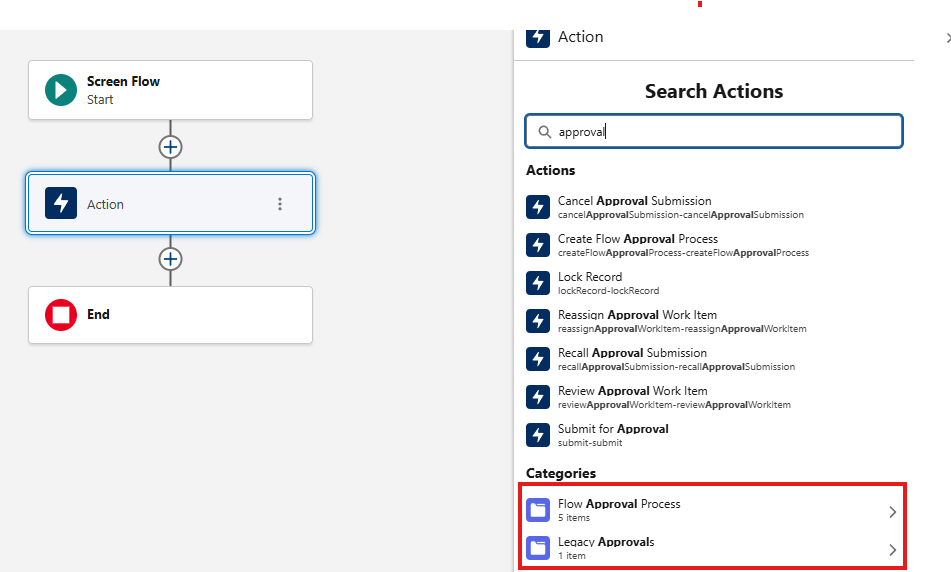
Task: Select the End element card
Action: [x=170, y=315]
